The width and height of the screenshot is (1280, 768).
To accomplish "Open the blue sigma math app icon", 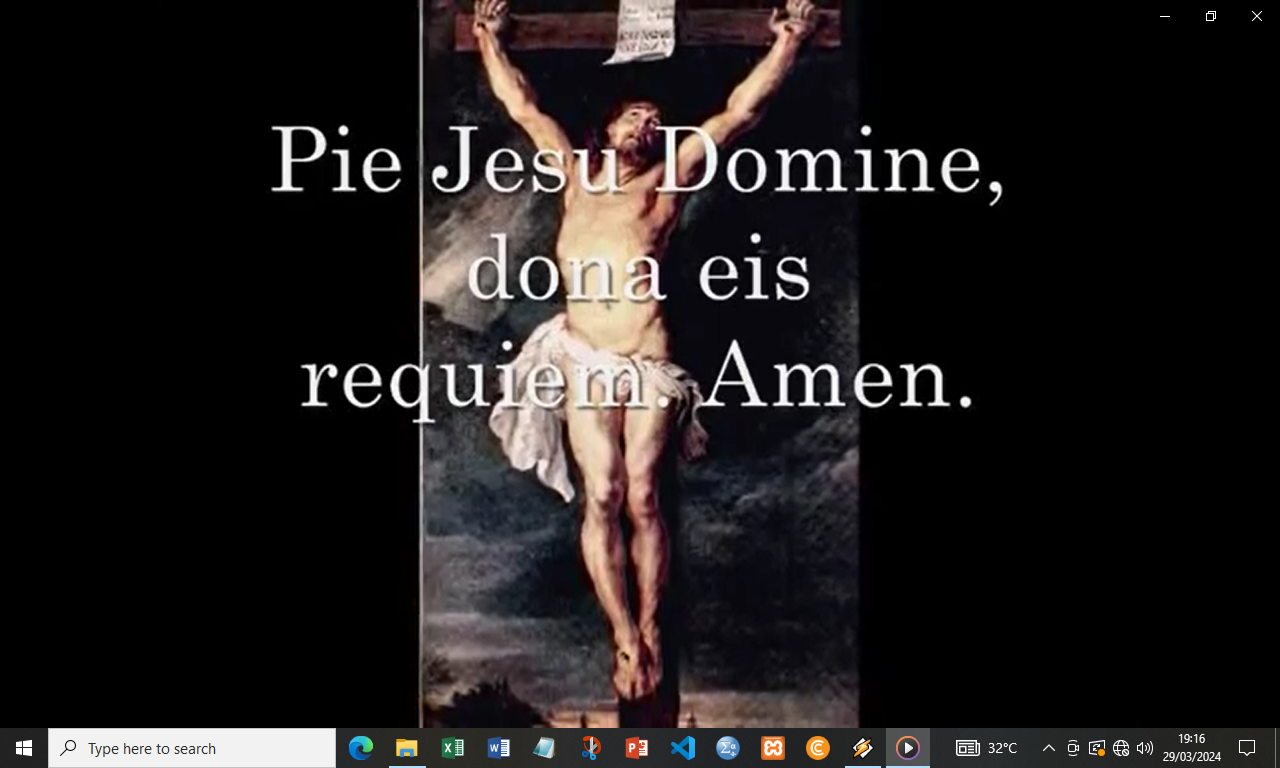I will 728,748.
